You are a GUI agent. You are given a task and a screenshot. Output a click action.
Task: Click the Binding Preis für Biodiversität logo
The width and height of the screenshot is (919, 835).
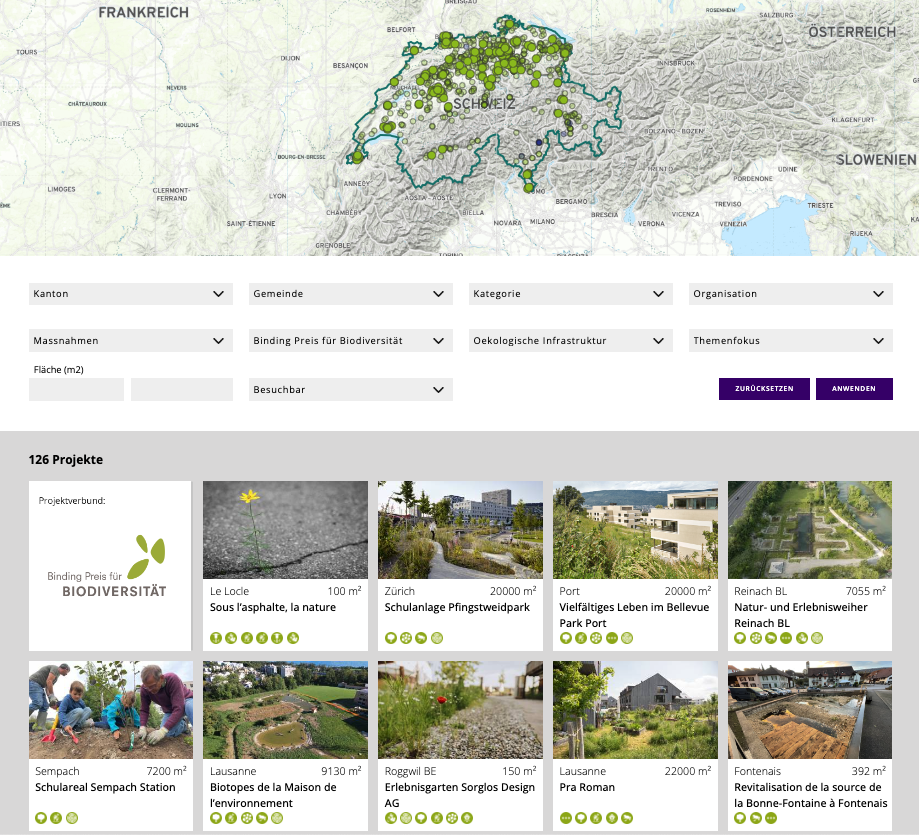click(x=109, y=566)
